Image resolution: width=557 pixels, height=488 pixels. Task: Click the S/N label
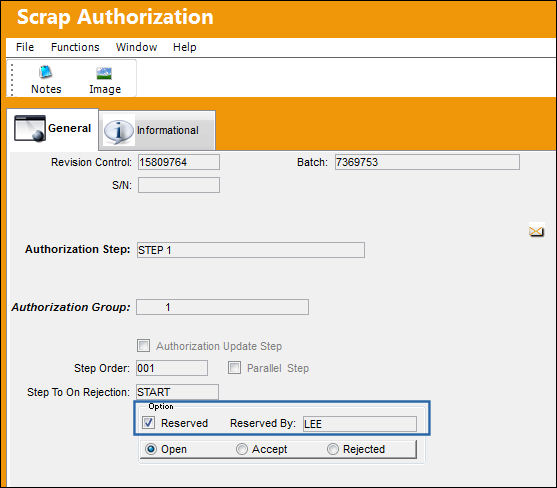pos(122,185)
